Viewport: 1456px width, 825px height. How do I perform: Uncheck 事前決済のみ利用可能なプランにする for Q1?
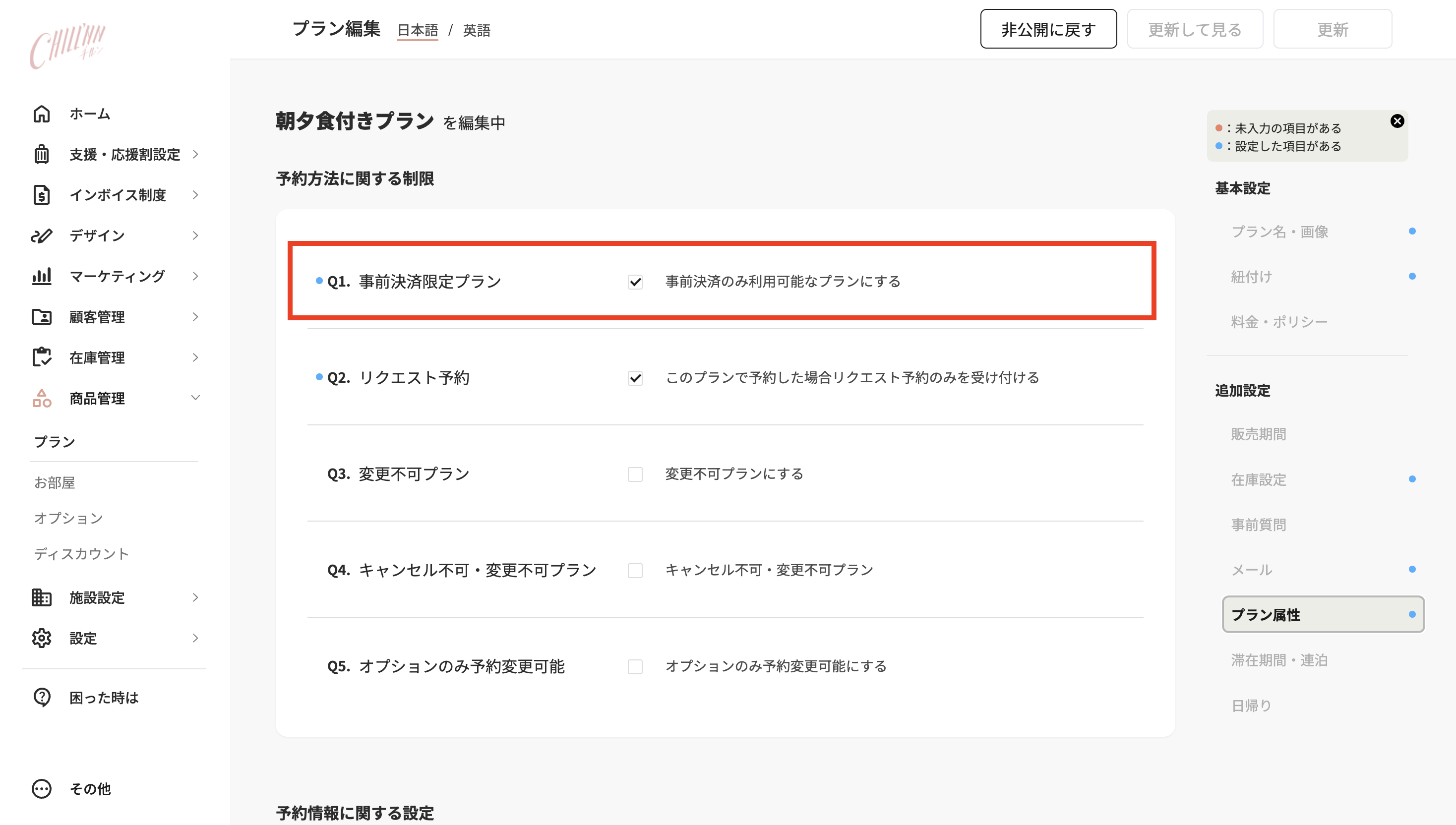tap(636, 282)
